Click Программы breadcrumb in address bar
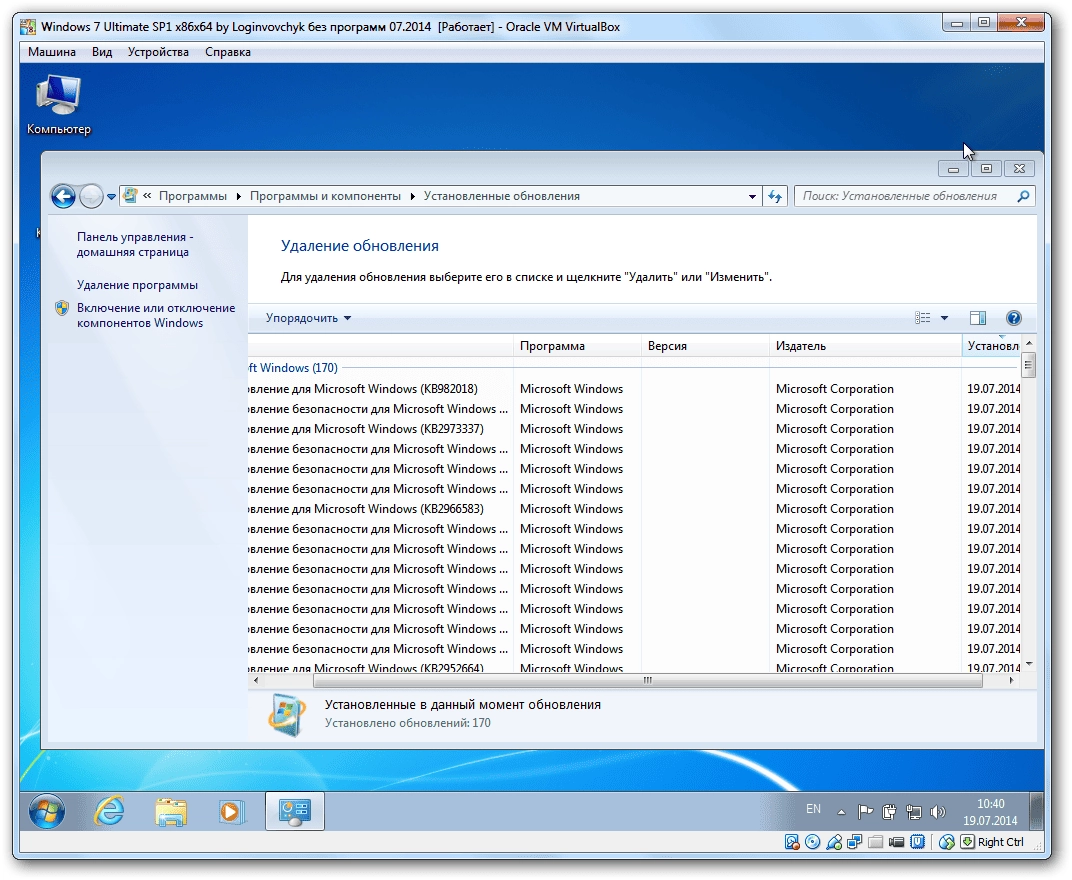The height and width of the screenshot is (880, 1072). (193, 196)
